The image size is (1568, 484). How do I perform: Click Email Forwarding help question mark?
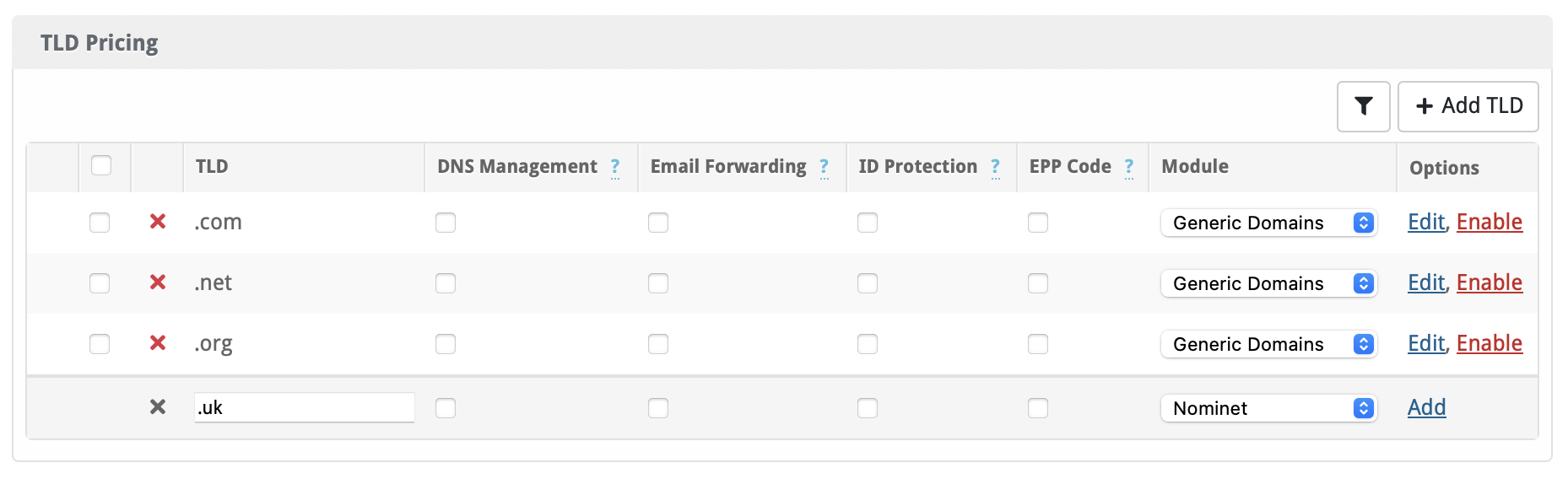tap(824, 167)
